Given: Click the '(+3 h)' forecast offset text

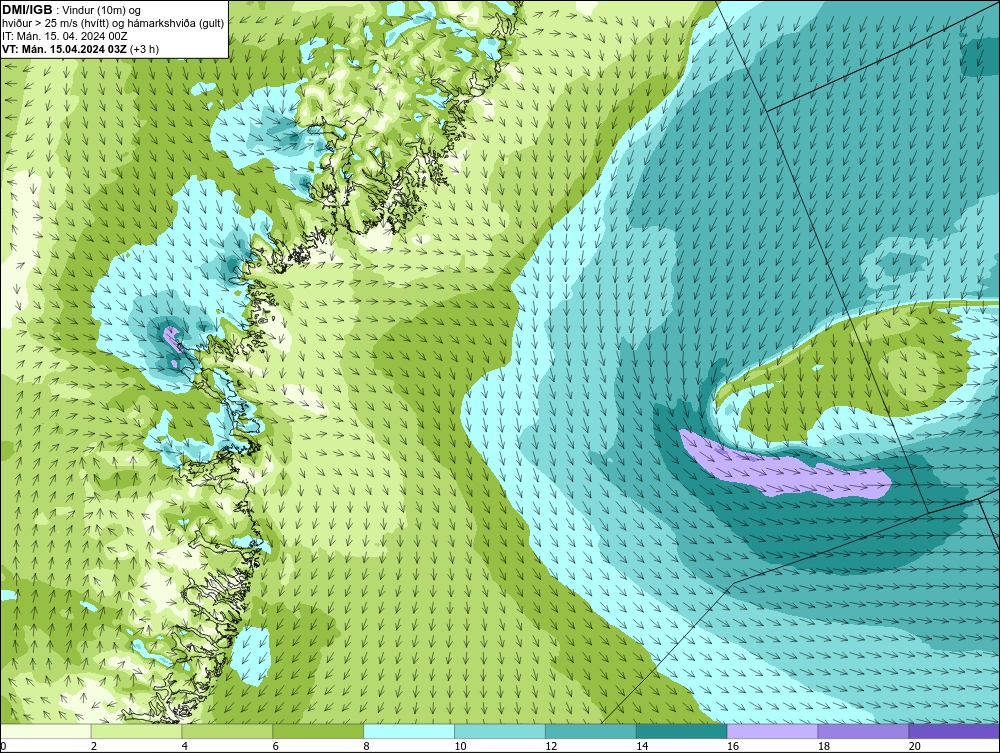Looking at the screenshot, I should click(144, 49).
